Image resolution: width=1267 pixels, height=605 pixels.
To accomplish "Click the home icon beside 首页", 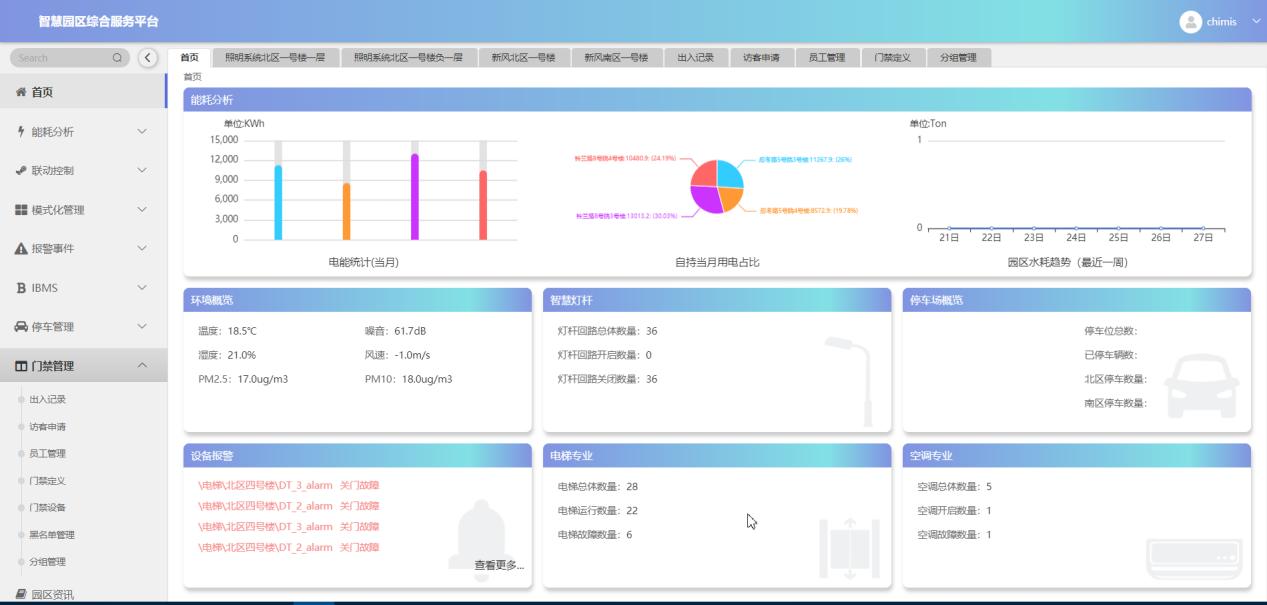I will tap(20, 92).
